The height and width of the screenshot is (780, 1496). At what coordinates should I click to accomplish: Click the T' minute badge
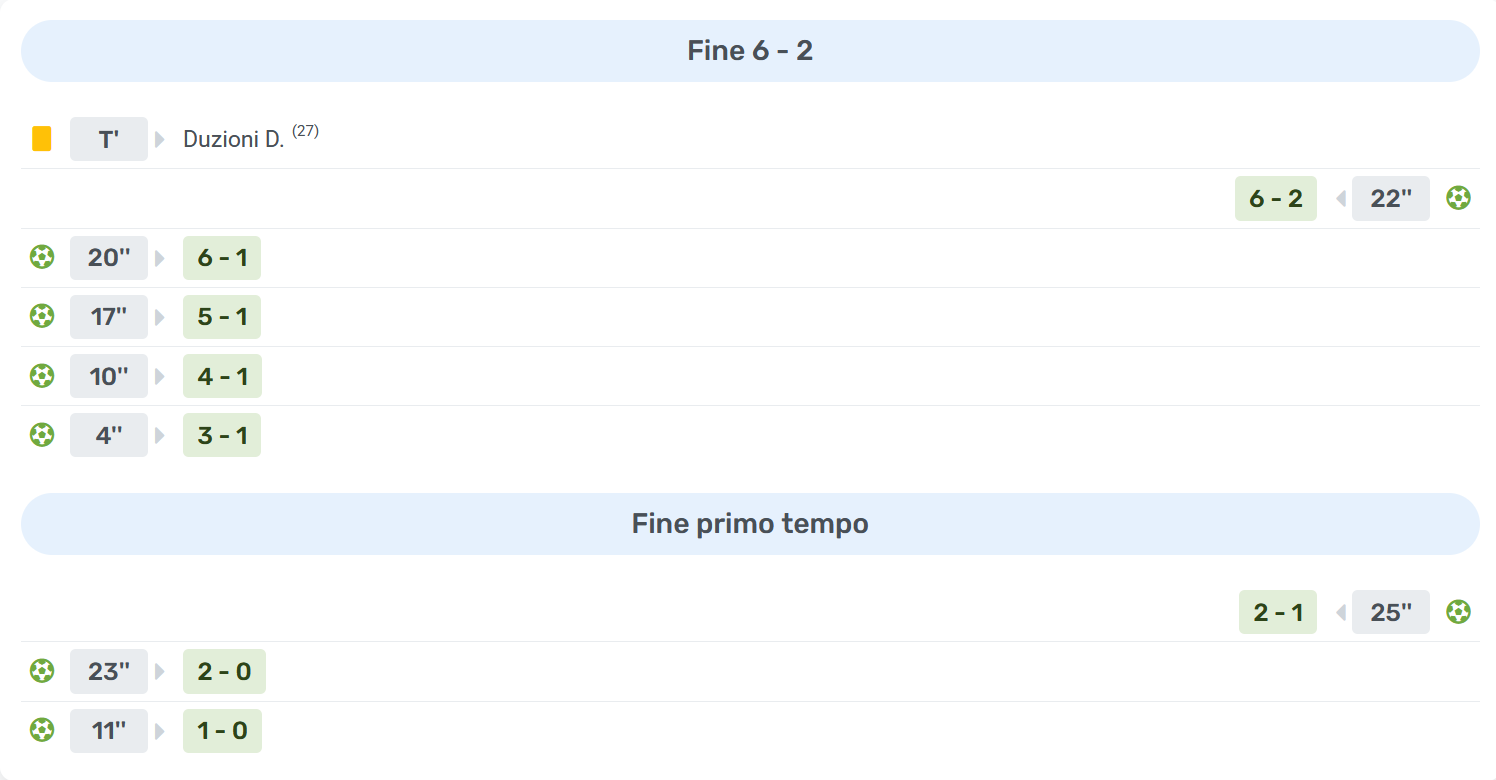pyautogui.click(x=109, y=139)
